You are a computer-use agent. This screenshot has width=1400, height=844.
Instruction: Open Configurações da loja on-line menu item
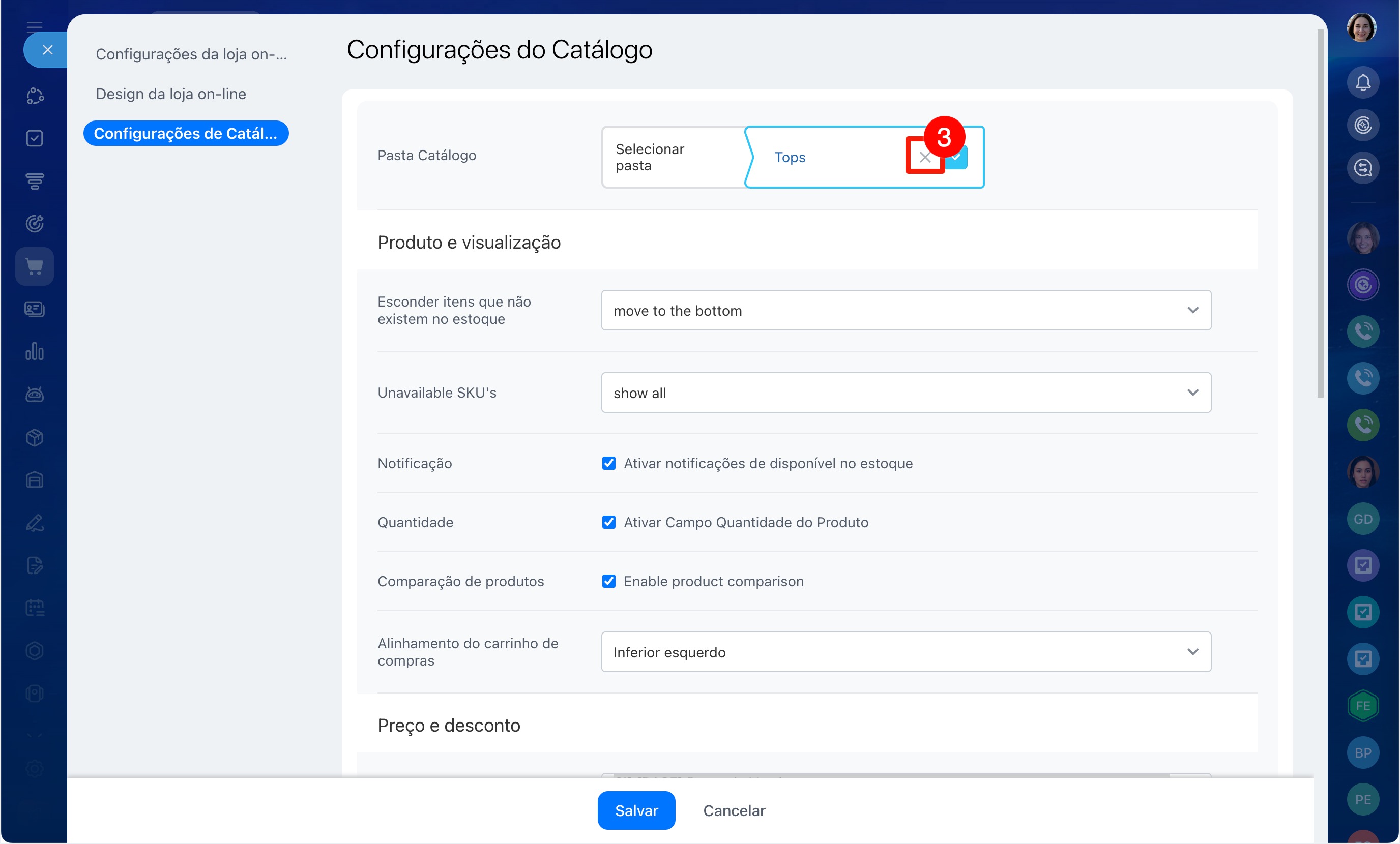coord(191,54)
